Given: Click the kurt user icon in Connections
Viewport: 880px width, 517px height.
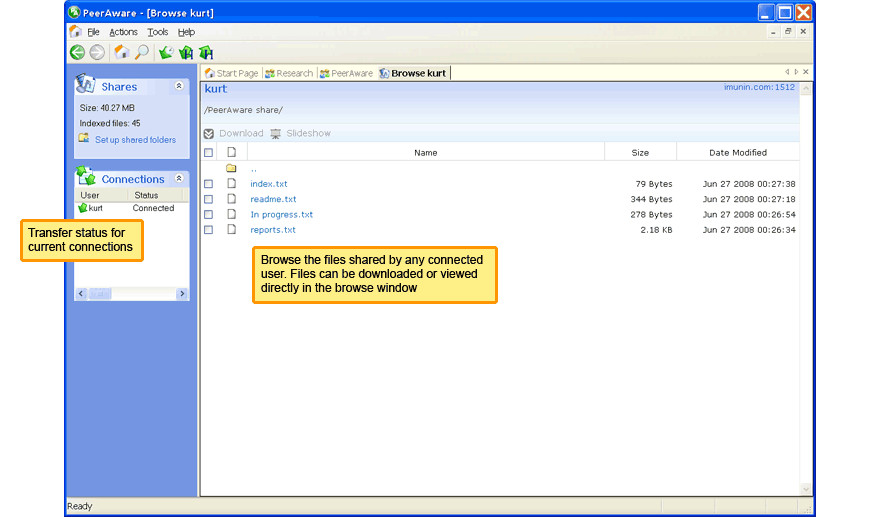Looking at the screenshot, I should (83, 208).
